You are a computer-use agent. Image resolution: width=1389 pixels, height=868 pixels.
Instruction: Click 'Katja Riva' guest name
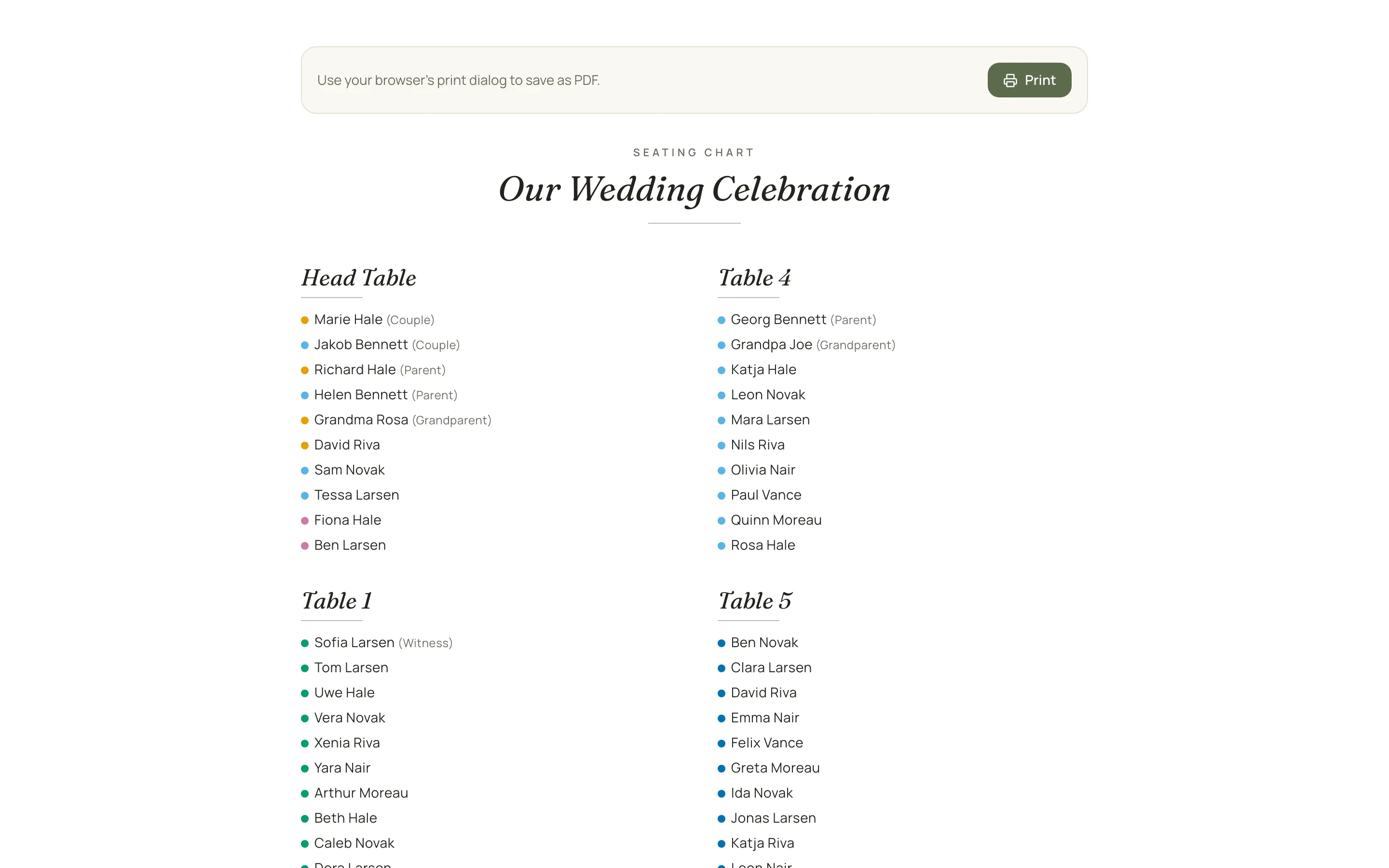(762, 843)
